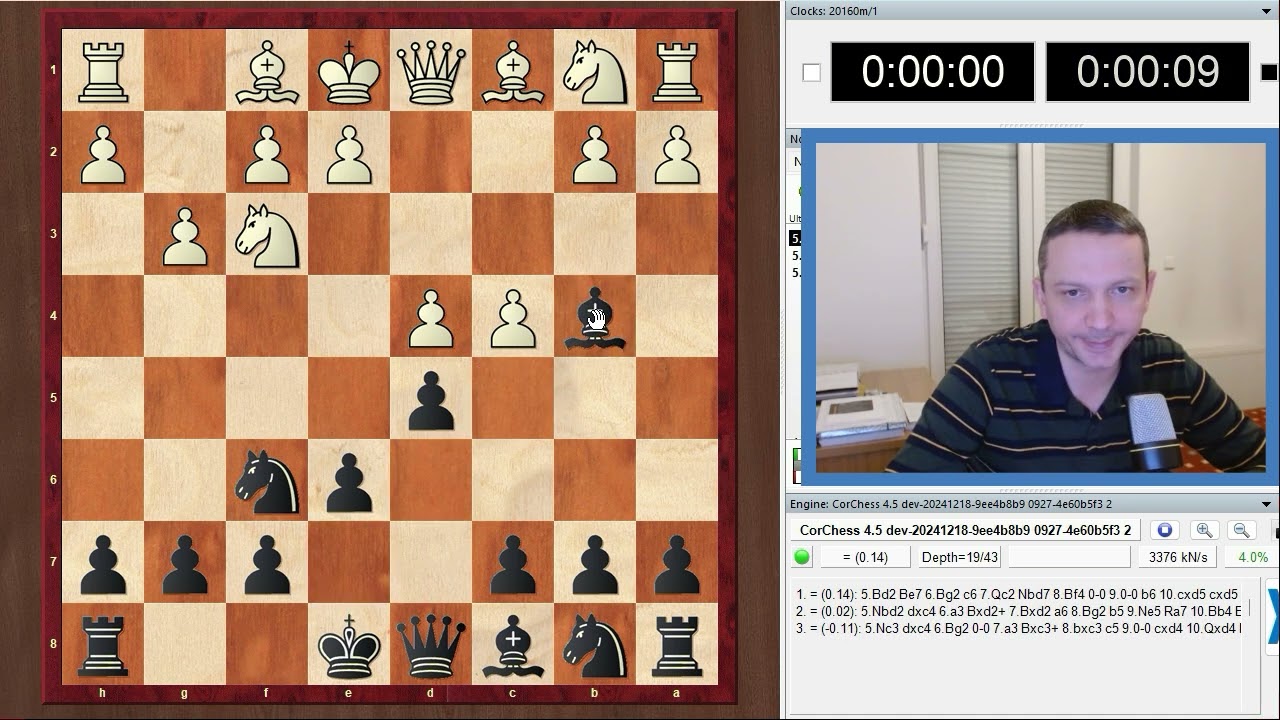Select engine line 3 starting 5.Nc3
1280x720 pixels.
point(1019,628)
